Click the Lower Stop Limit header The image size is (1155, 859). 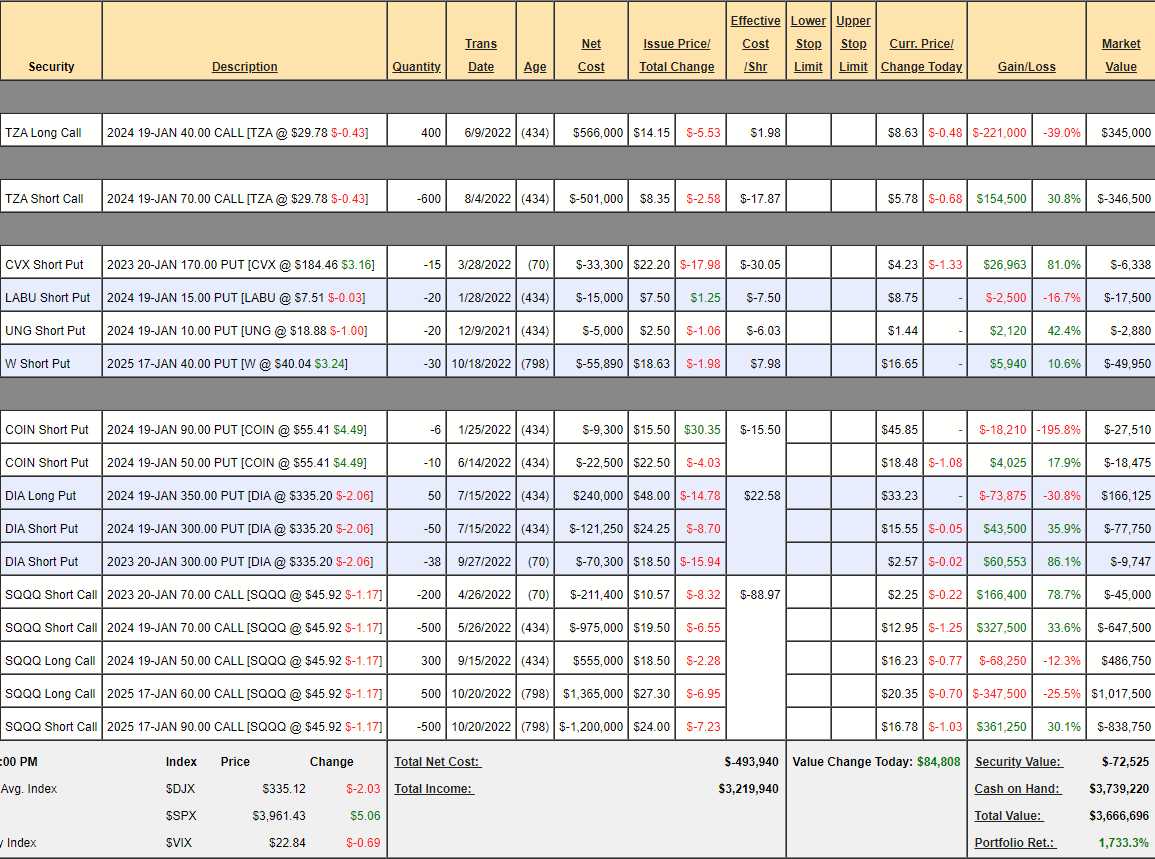click(x=808, y=44)
